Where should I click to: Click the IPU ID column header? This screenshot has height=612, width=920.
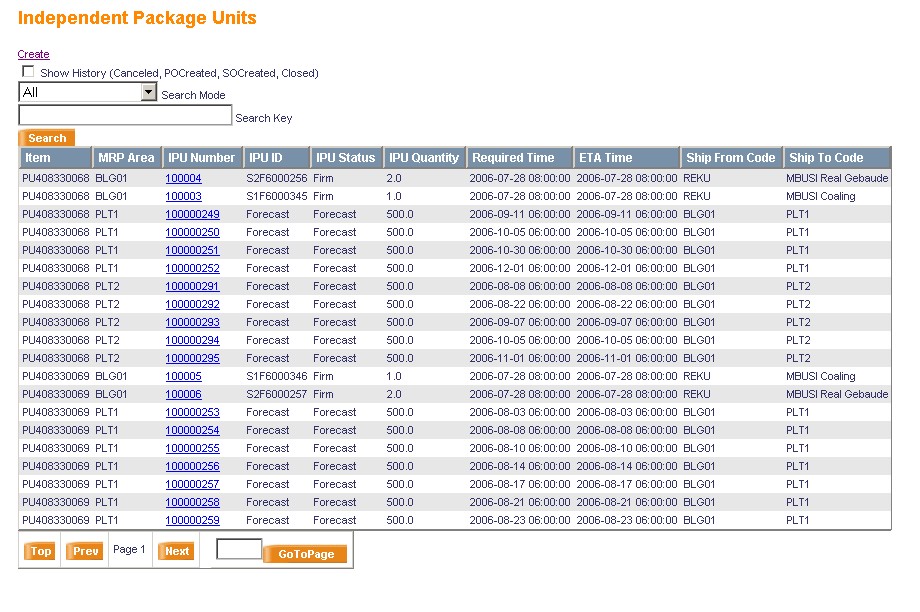point(276,158)
